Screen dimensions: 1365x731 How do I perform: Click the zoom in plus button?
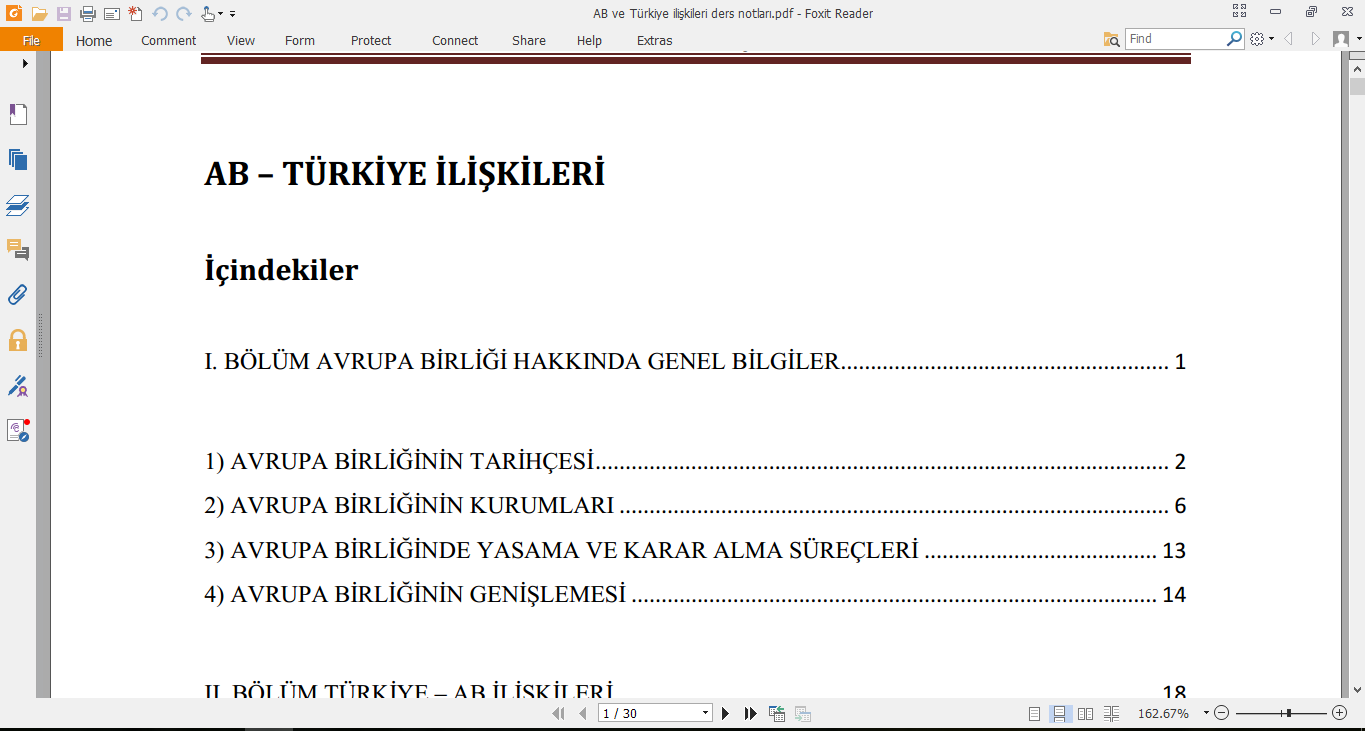click(1340, 713)
